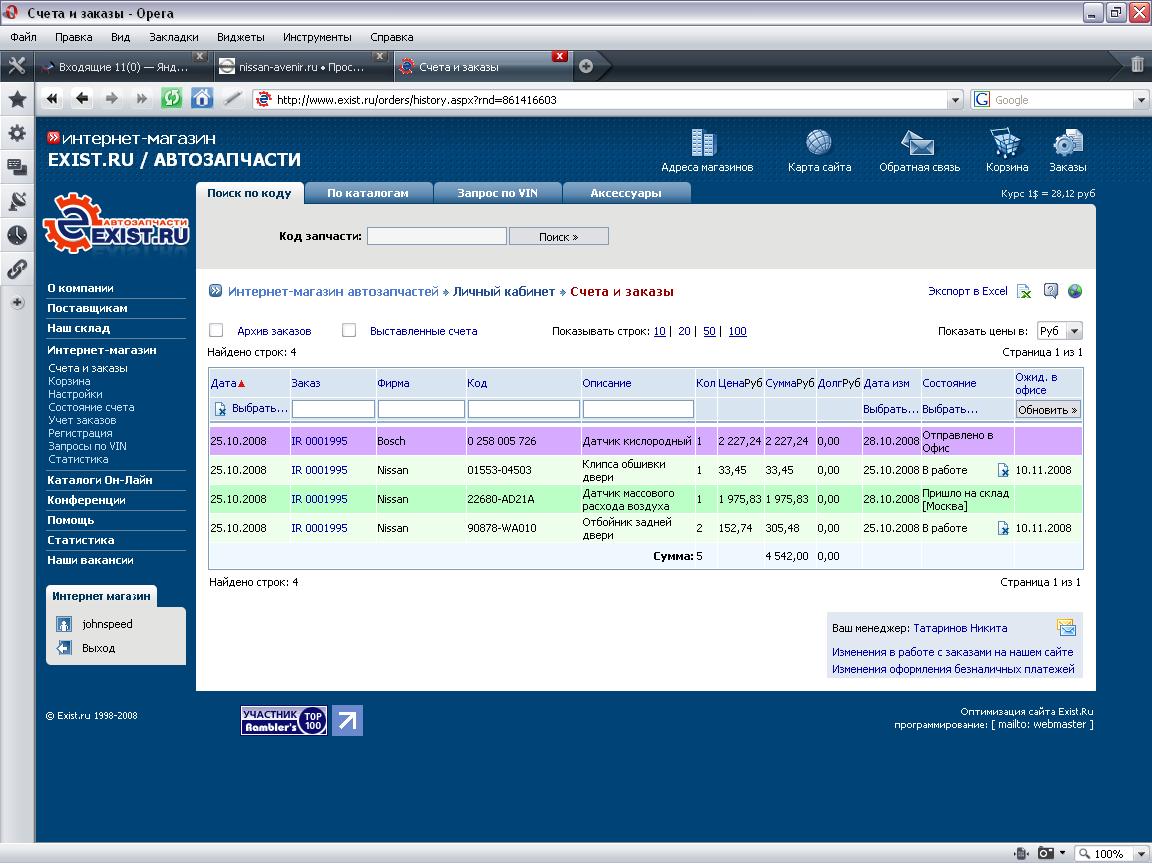Switch to По каталогам tab
The image size is (1152, 864).
[367, 192]
